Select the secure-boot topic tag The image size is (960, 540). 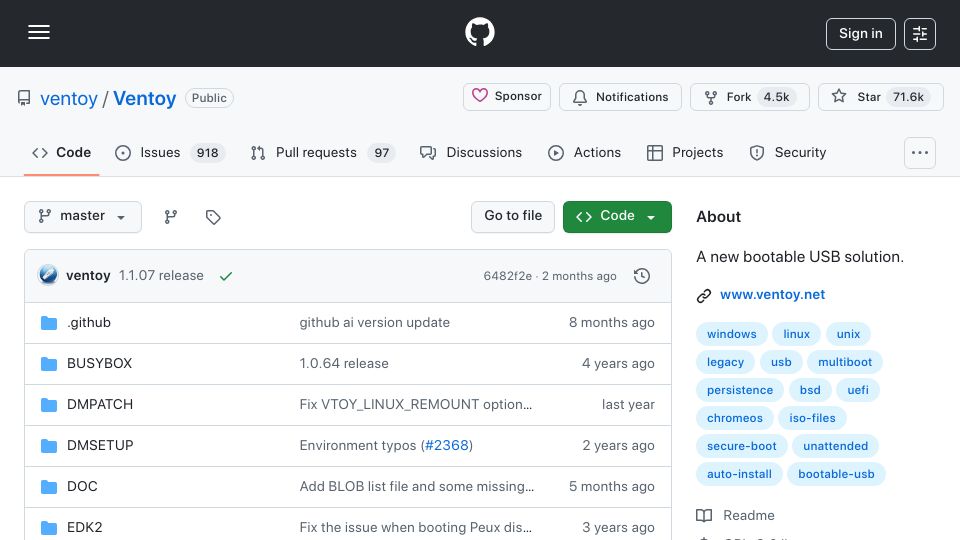click(741, 447)
